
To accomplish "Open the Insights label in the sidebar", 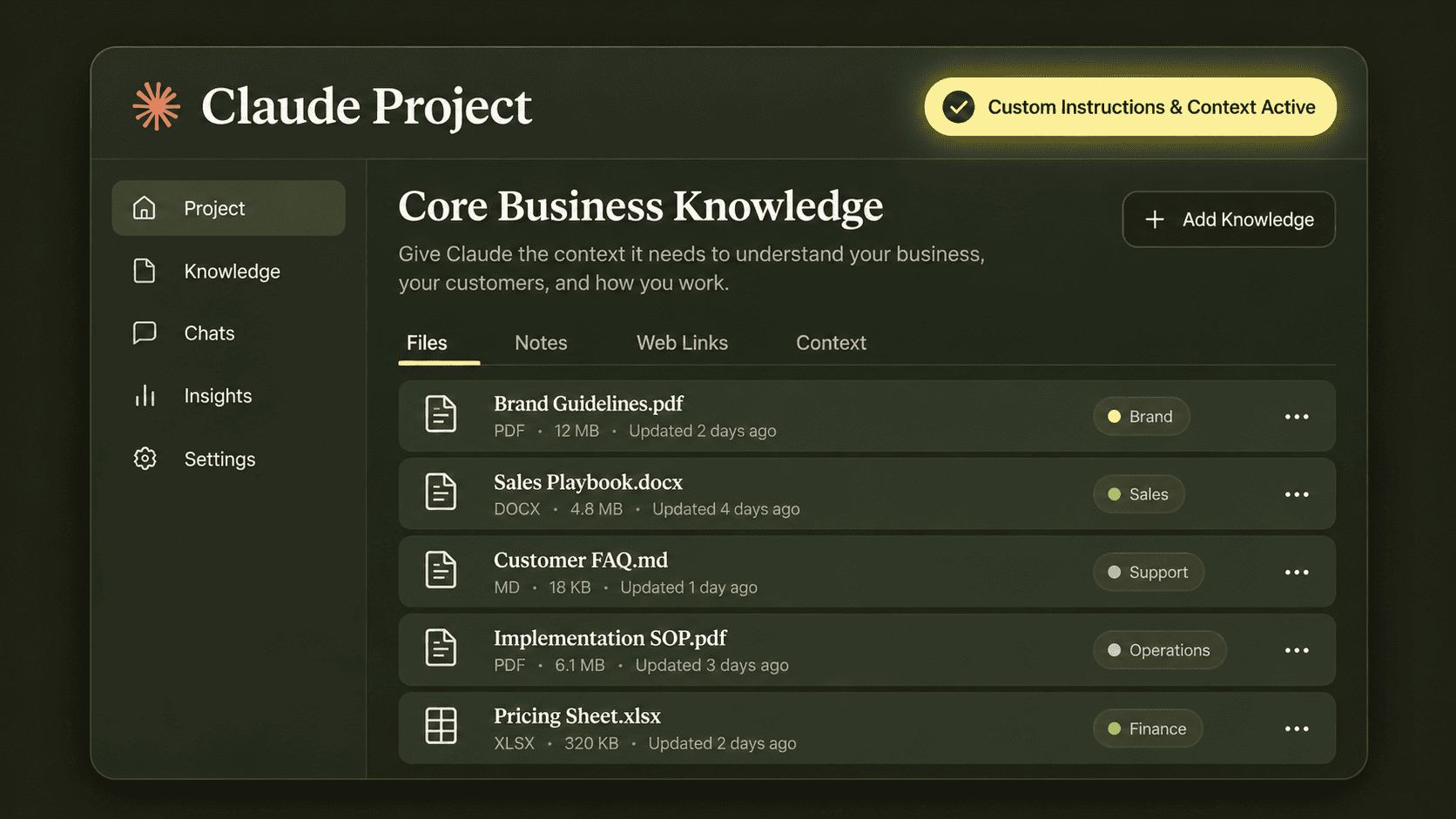I will tap(218, 396).
